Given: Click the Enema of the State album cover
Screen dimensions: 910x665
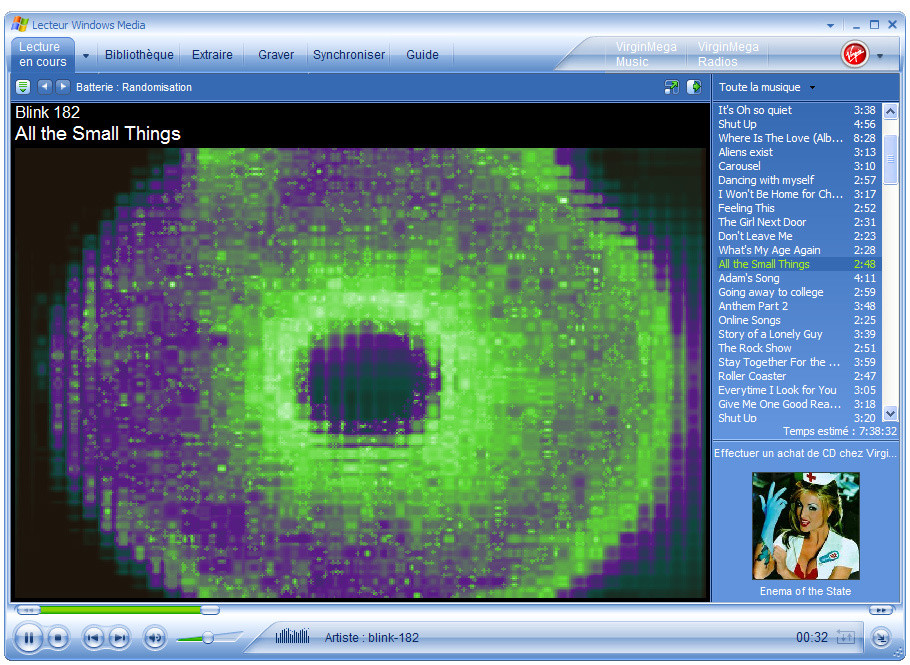Looking at the screenshot, I should [805, 526].
